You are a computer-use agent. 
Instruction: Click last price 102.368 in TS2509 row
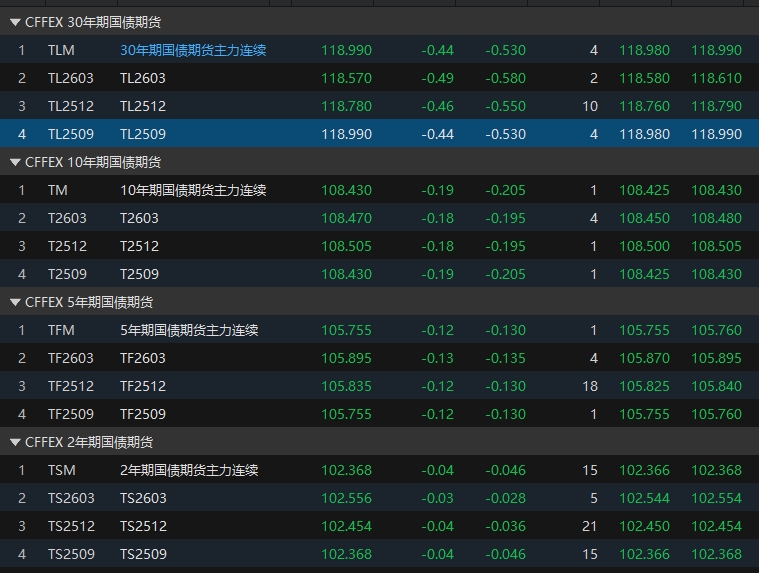click(347, 554)
